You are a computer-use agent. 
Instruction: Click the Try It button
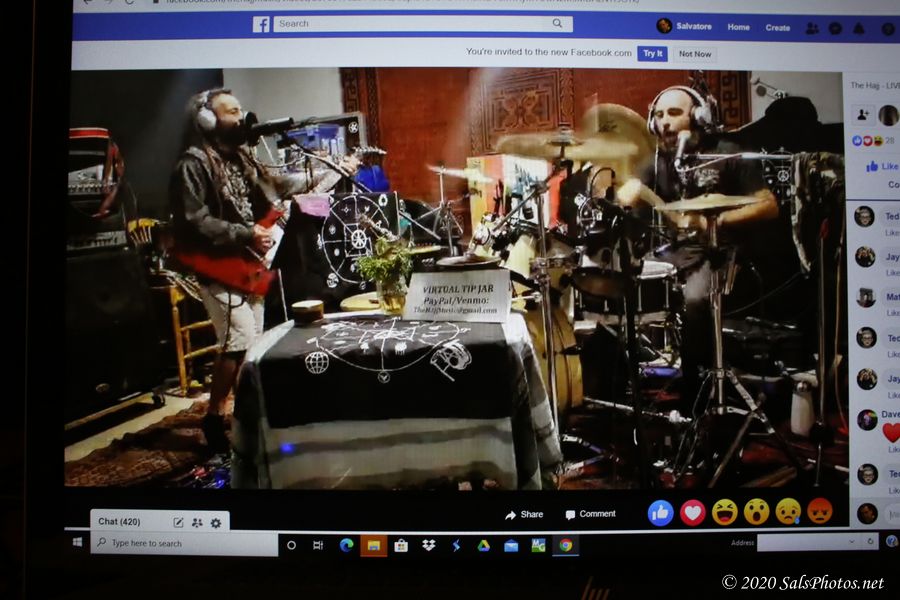pyautogui.click(x=652, y=54)
